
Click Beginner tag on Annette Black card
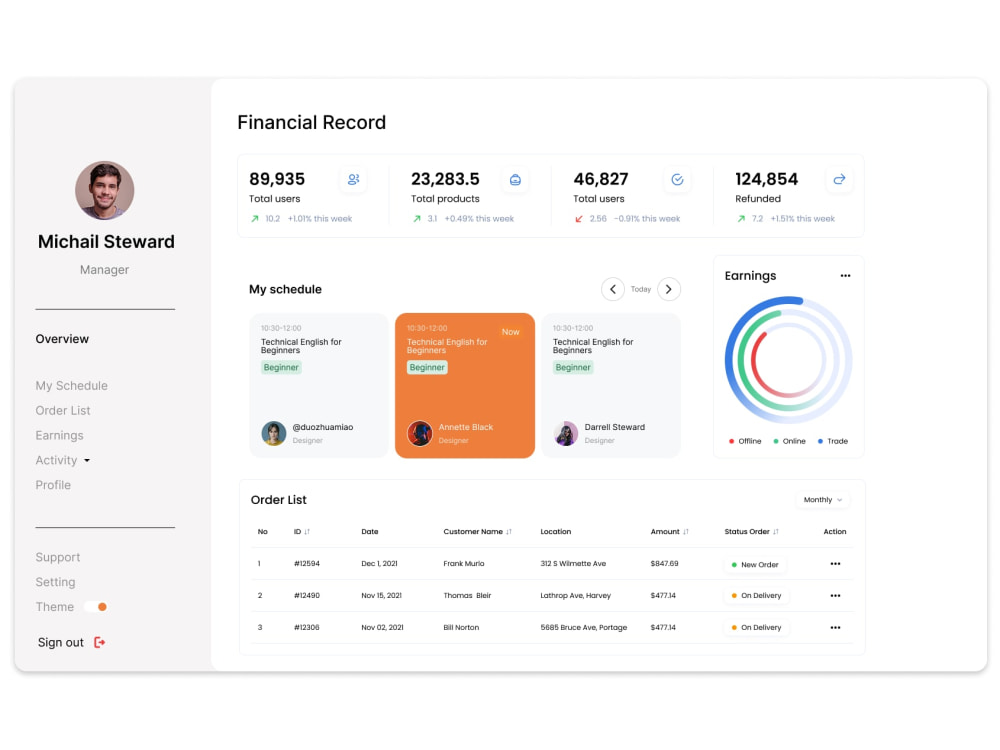click(x=427, y=367)
